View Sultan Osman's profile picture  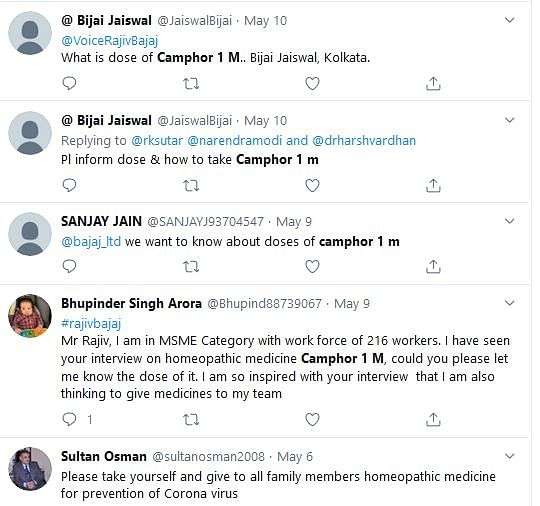pos(30,469)
